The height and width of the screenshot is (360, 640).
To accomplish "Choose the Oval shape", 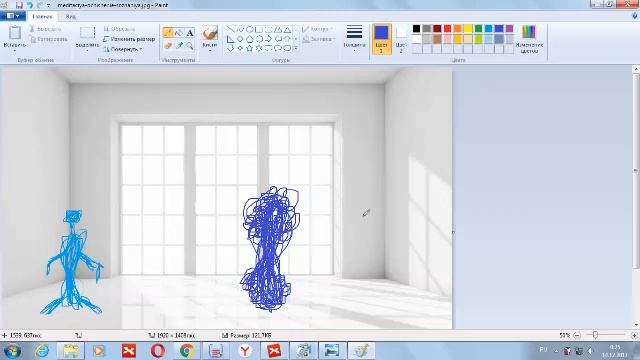I will (x=249, y=30).
